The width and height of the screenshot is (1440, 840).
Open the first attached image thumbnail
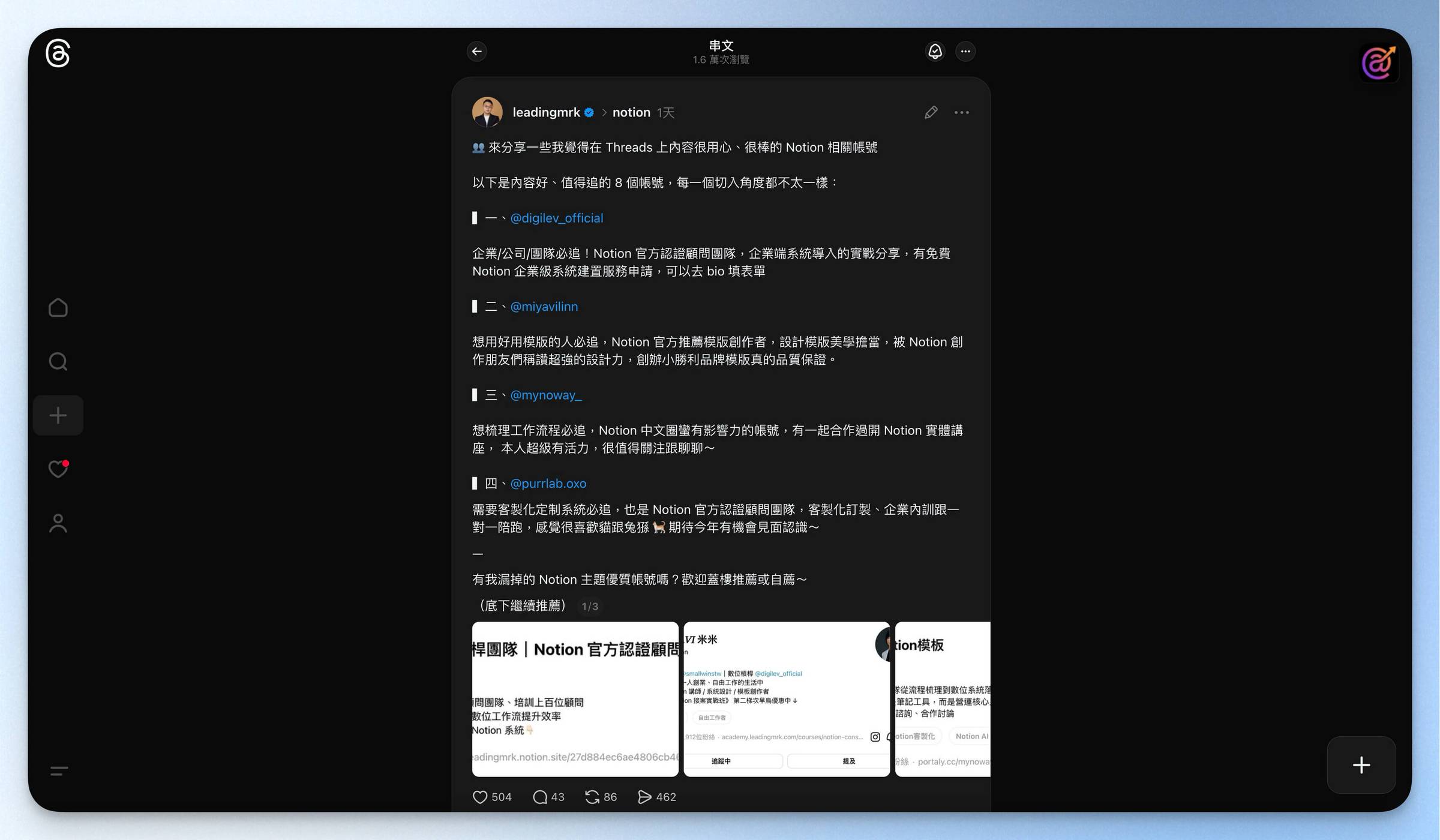575,699
